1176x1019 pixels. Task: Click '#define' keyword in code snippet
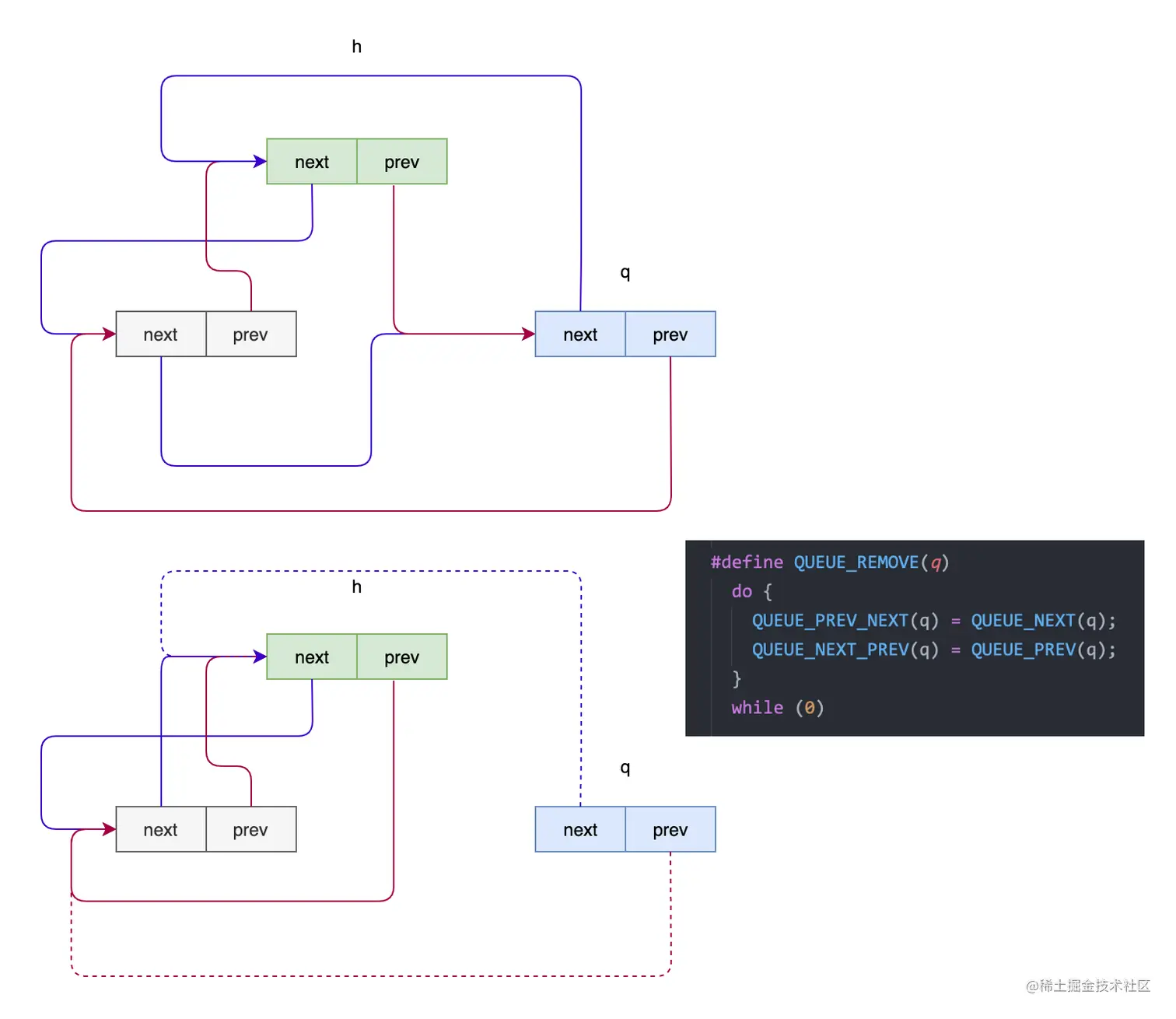point(747,562)
